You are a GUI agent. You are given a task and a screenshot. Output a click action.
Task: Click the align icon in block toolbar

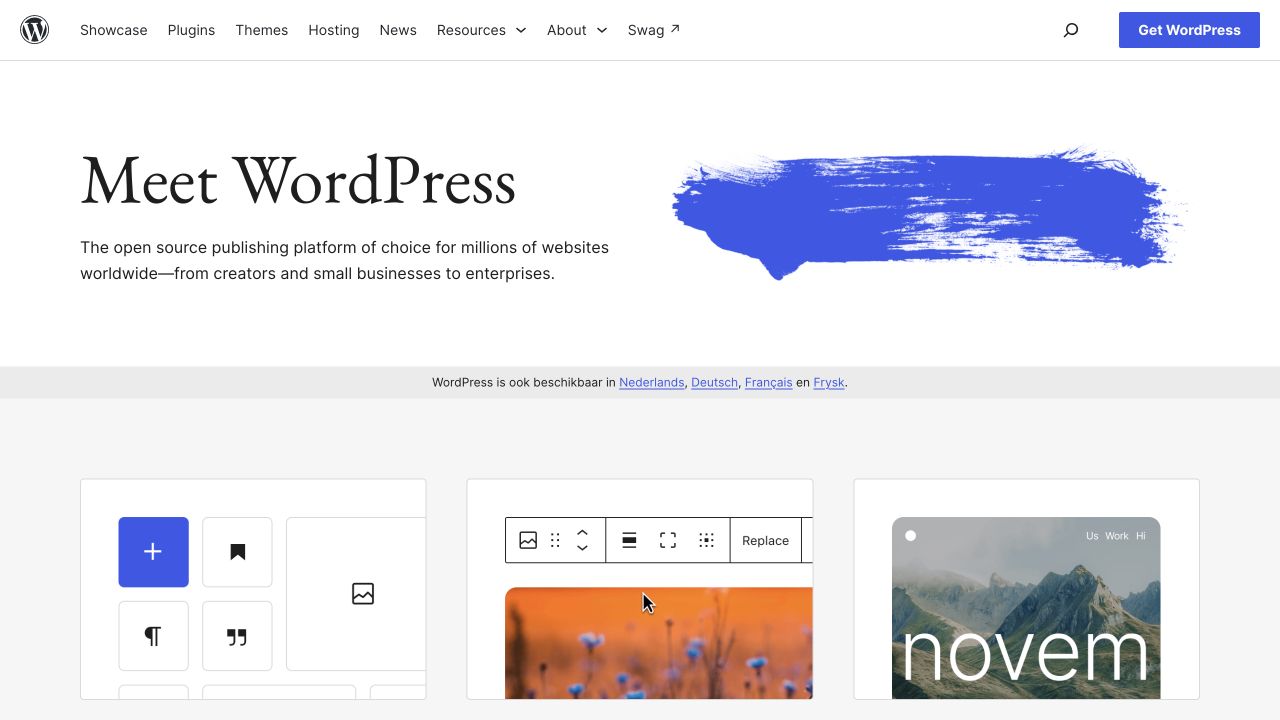click(630, 541)
